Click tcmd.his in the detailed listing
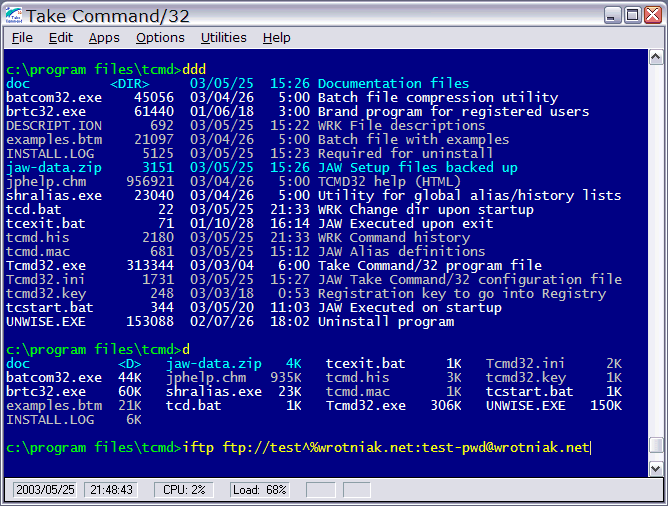Screen dimensions: 668x506 point(38,238)
